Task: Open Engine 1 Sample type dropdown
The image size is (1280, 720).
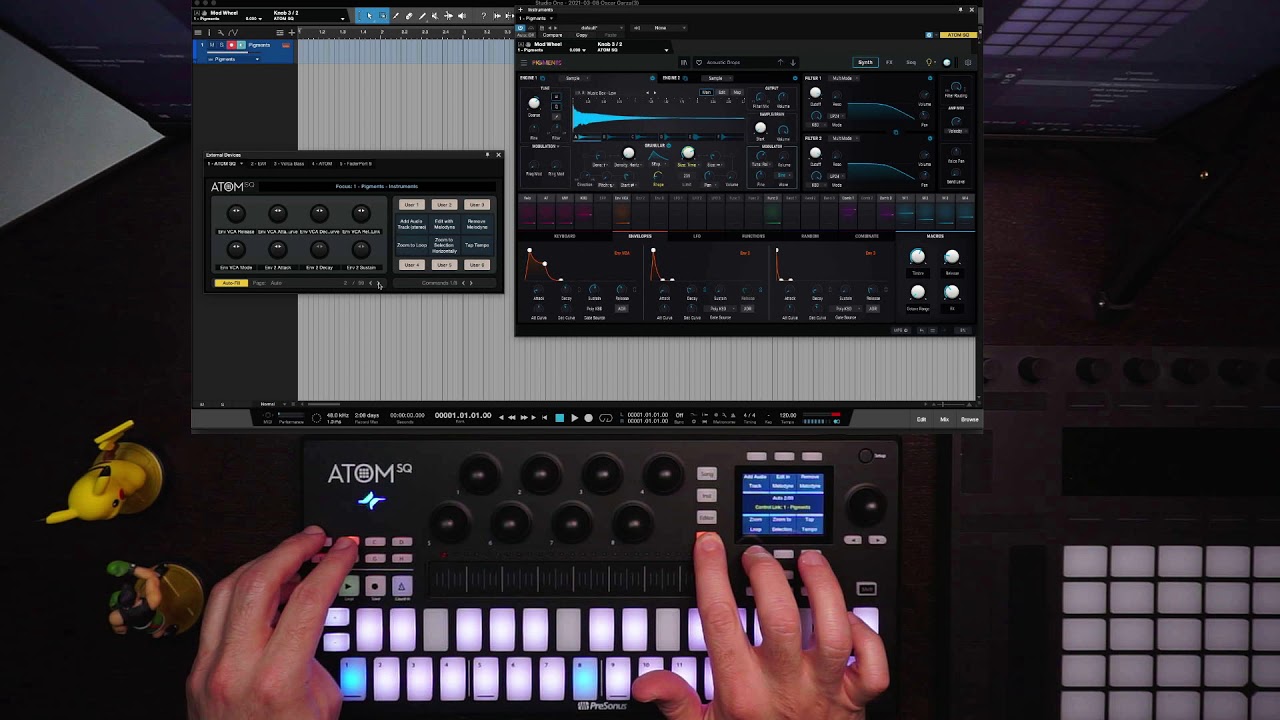Action: [576, 78]
